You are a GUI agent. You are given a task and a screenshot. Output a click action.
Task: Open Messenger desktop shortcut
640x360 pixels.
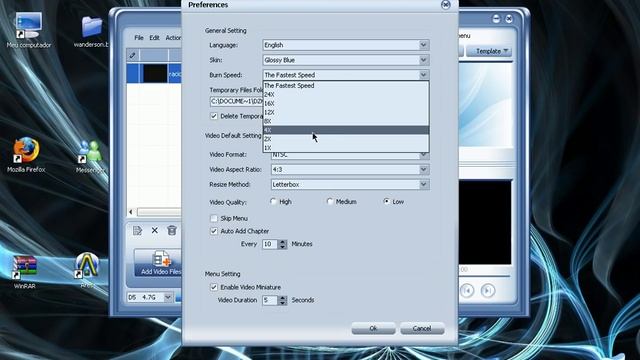pyautogui.click(x=90, y=156)
